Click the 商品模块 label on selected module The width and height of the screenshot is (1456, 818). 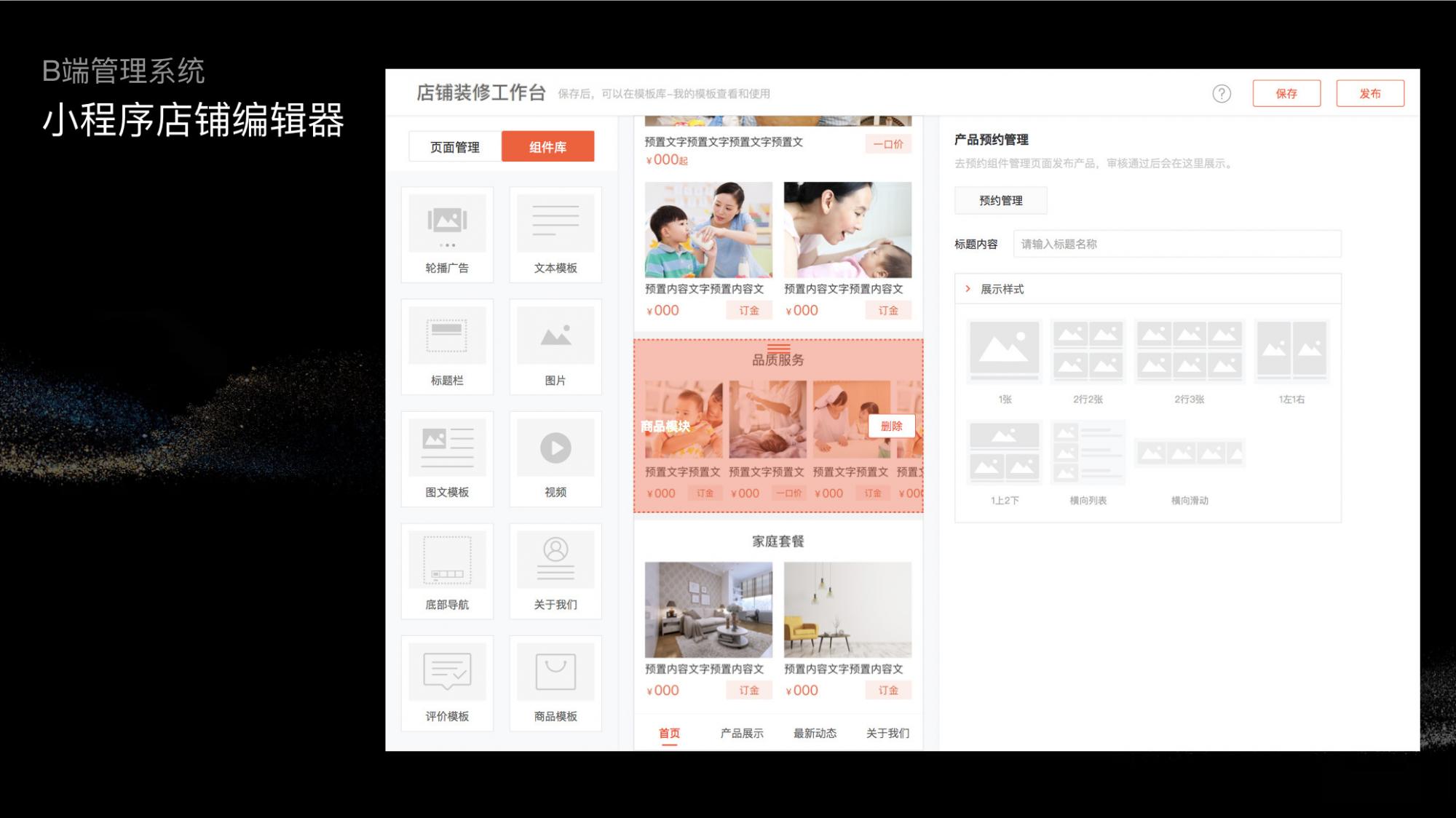tap(665, 426)
